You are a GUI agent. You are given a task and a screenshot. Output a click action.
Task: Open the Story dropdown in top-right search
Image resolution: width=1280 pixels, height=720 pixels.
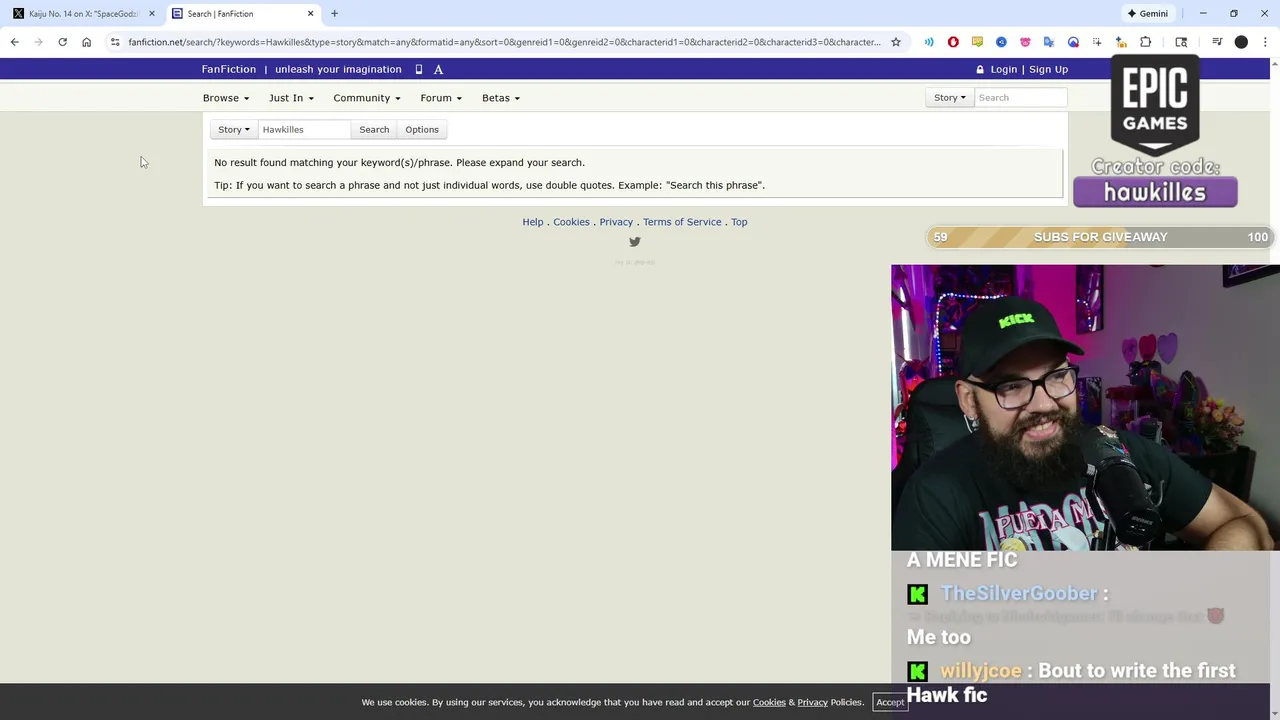coord(949,98)
